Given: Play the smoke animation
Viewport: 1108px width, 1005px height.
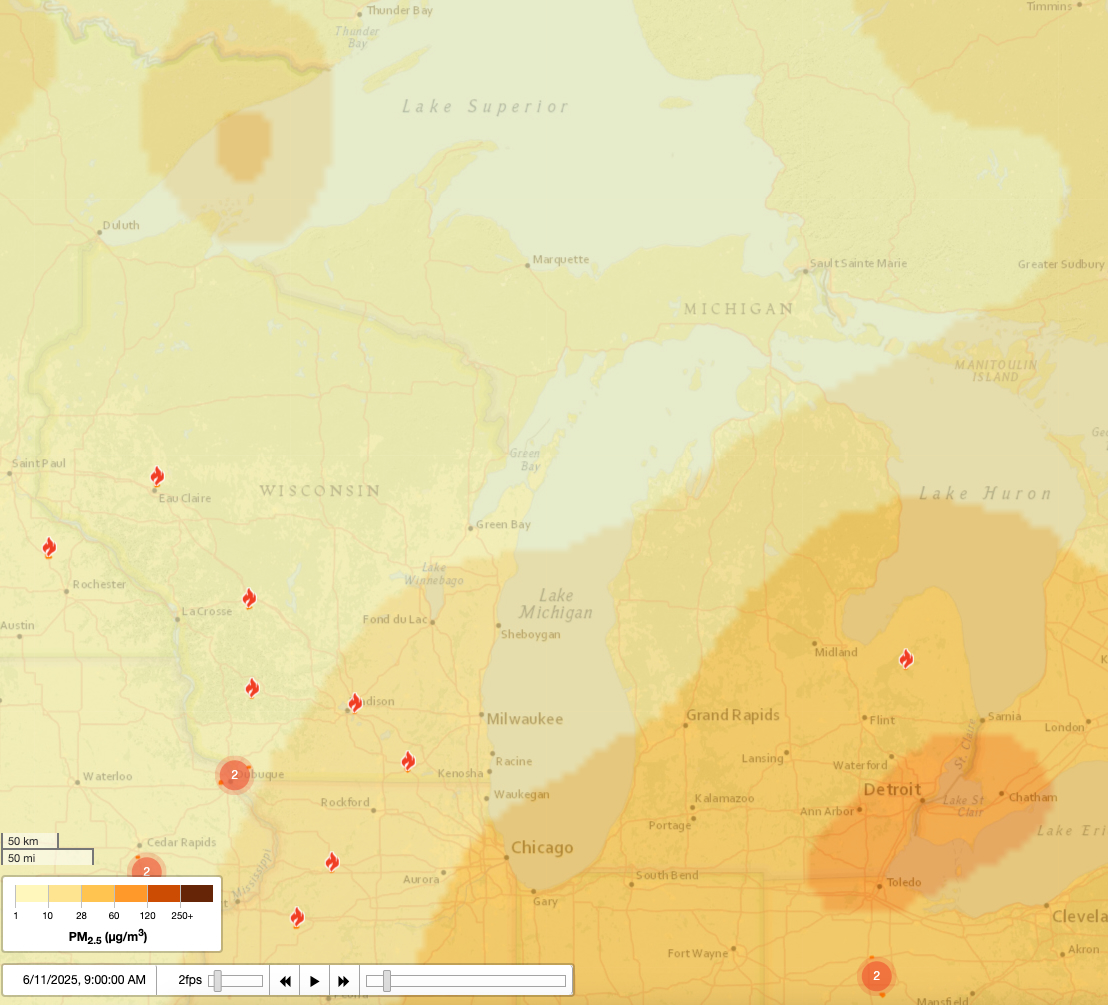Looking at the screenshot, I should point(315,981).
